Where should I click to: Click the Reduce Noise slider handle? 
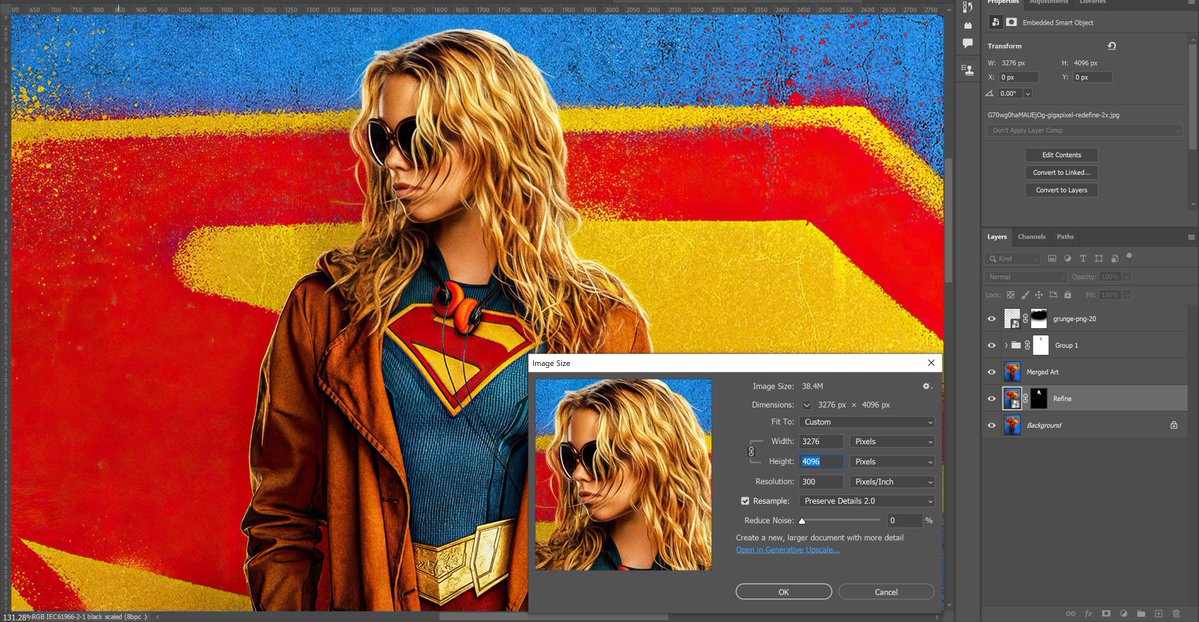click(802, 520)
